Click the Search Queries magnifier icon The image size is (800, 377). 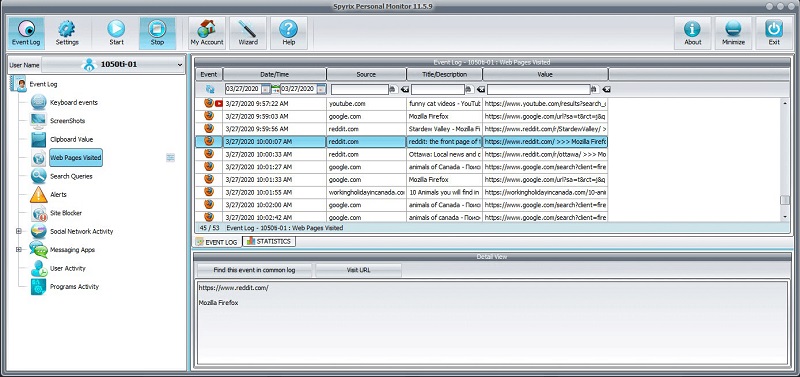pyautogui.click(x=38, y=176)
